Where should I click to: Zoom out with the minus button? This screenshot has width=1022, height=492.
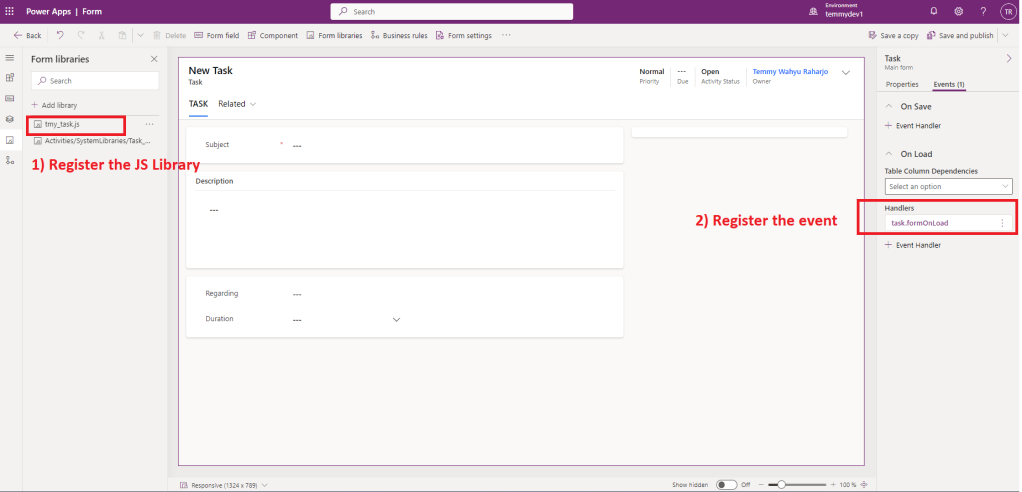(x=762, y=485)
